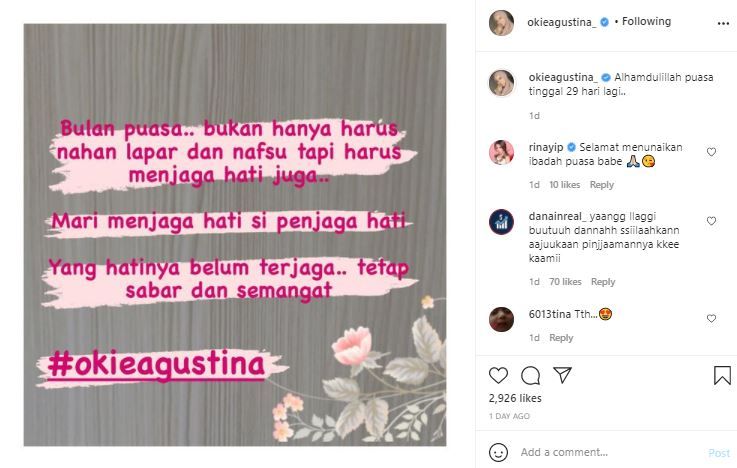Reply to danainreal_'s comment
This screenshot has height=468, width=737.
coord(603,281)
